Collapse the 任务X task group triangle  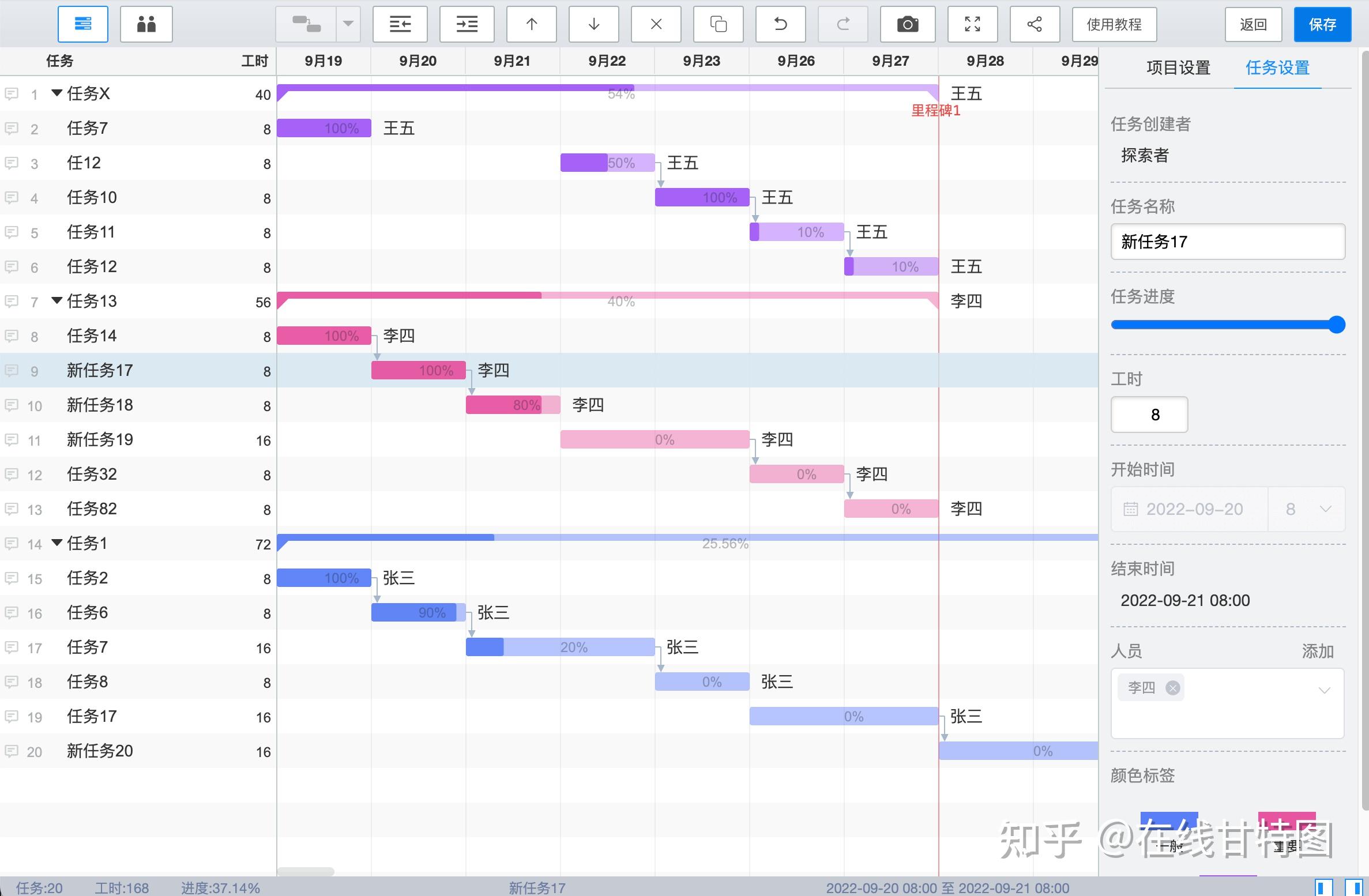[56, 93]
